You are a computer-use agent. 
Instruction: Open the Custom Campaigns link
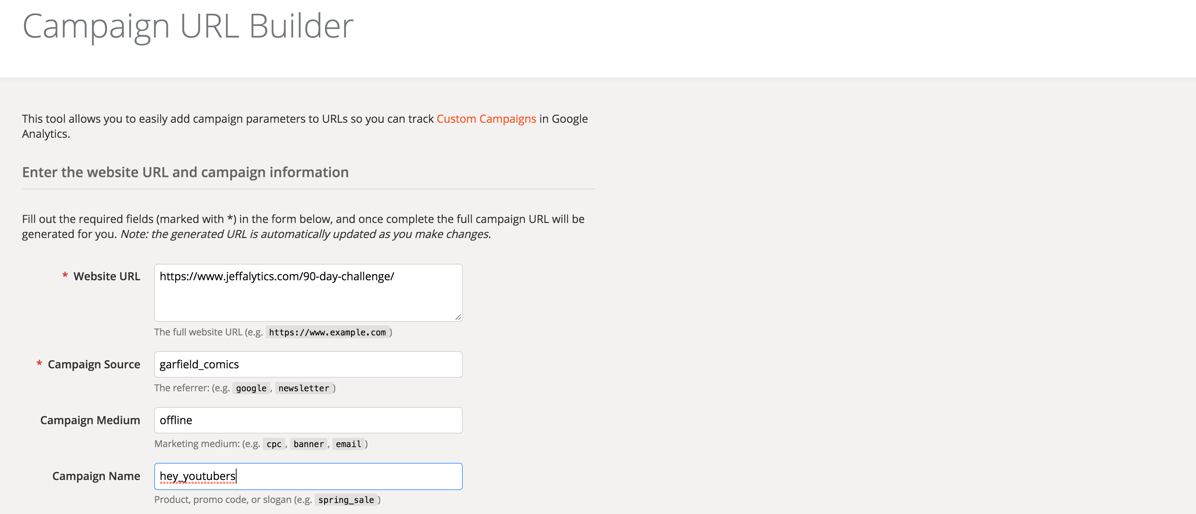click(486, 119)
